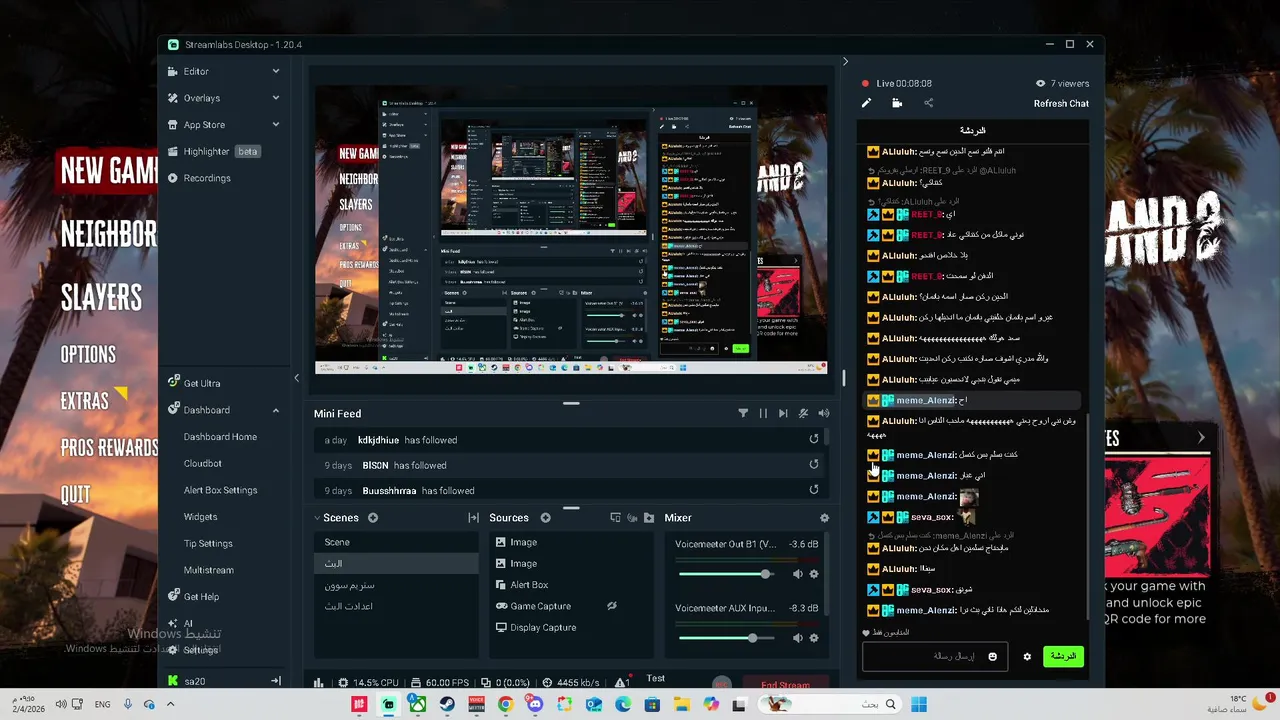Pause the Mini Feed alert queue
Image resolution: width=1280 pixels, height=720 pixels.
coord(763,413)
